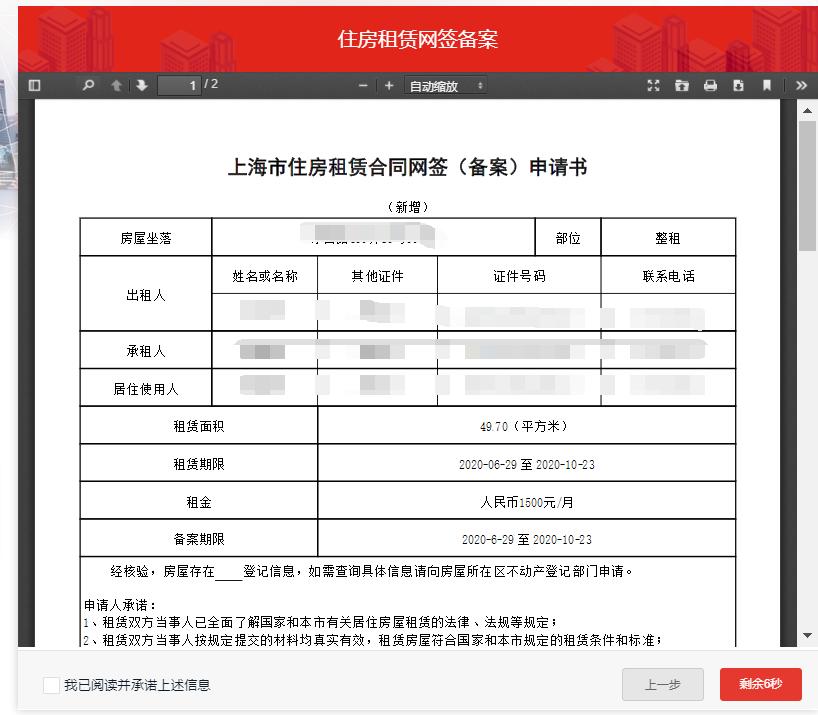Click the 其他证件 column header
The height and width of the screenshot is (715, 818).
pyautogui.click(x=377, y=276)
